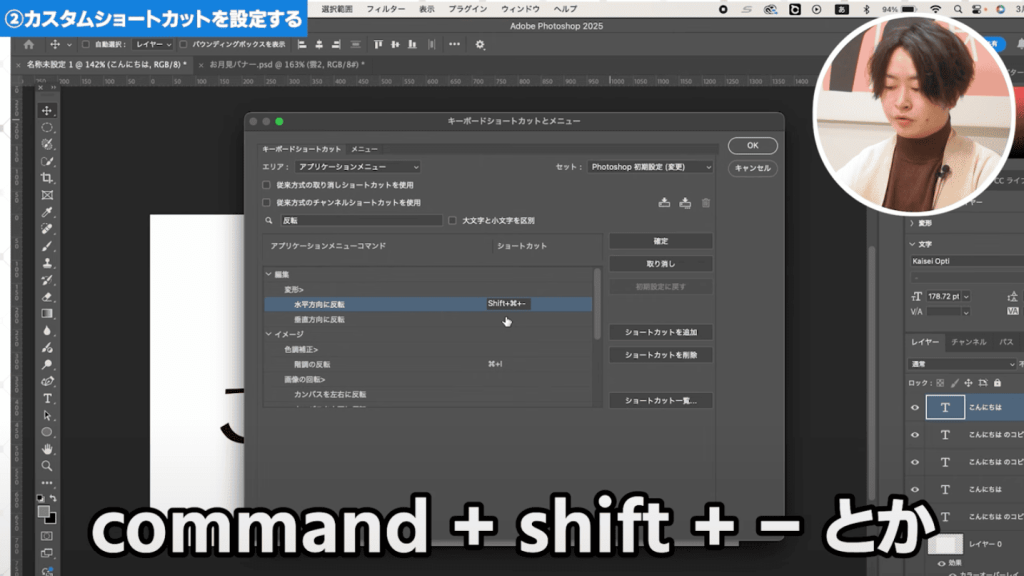Select the Gradient tool

pos(47,314)
